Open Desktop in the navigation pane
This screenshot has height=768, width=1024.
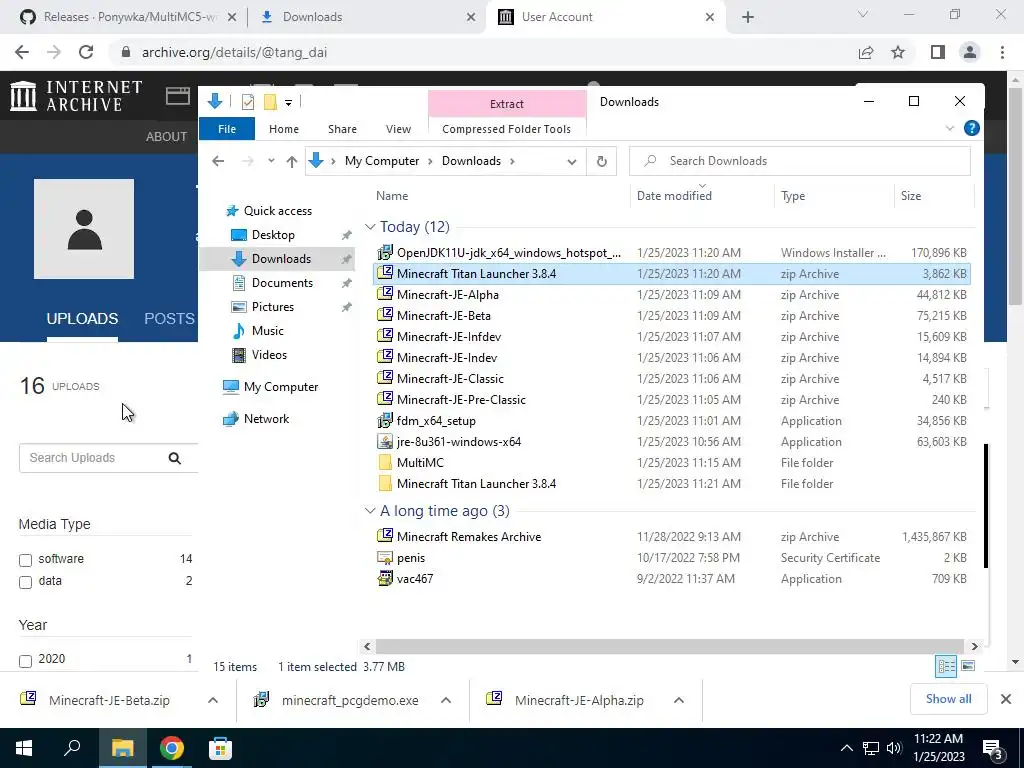tap(273, 234)
